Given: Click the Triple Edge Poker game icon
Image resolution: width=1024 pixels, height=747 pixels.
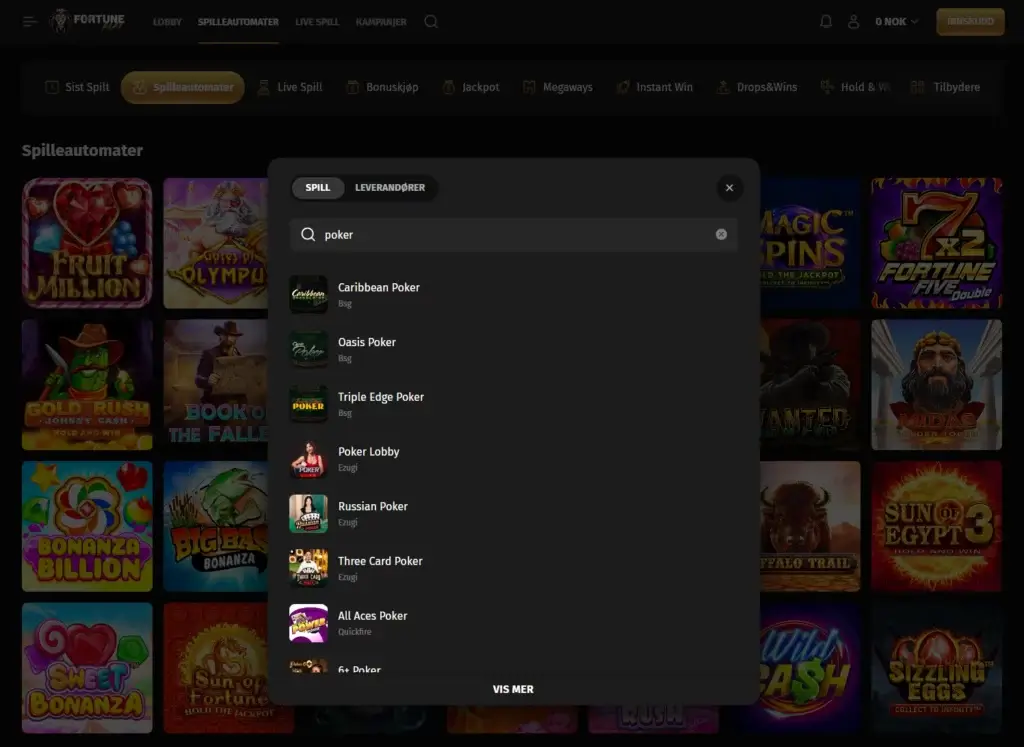Looking at the screenshot, I should click(308, 404).
